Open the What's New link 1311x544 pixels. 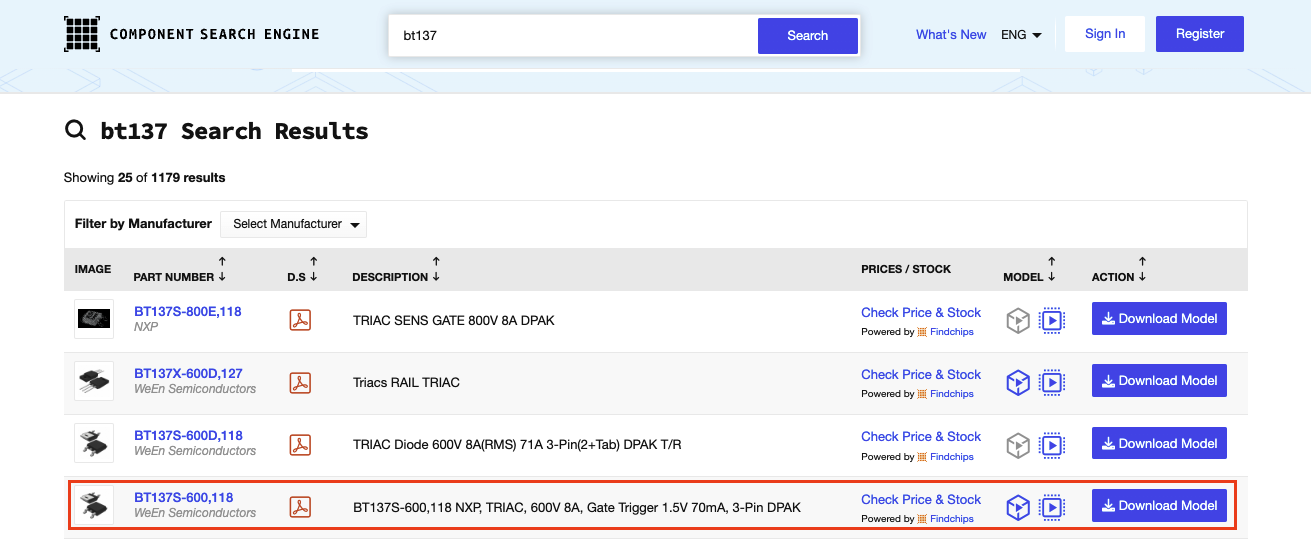(x=951, y=34)
